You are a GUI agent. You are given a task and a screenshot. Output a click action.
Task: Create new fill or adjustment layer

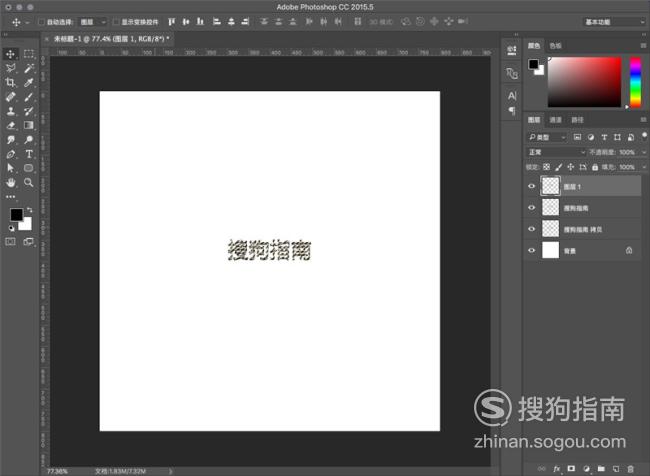point(587,469)
